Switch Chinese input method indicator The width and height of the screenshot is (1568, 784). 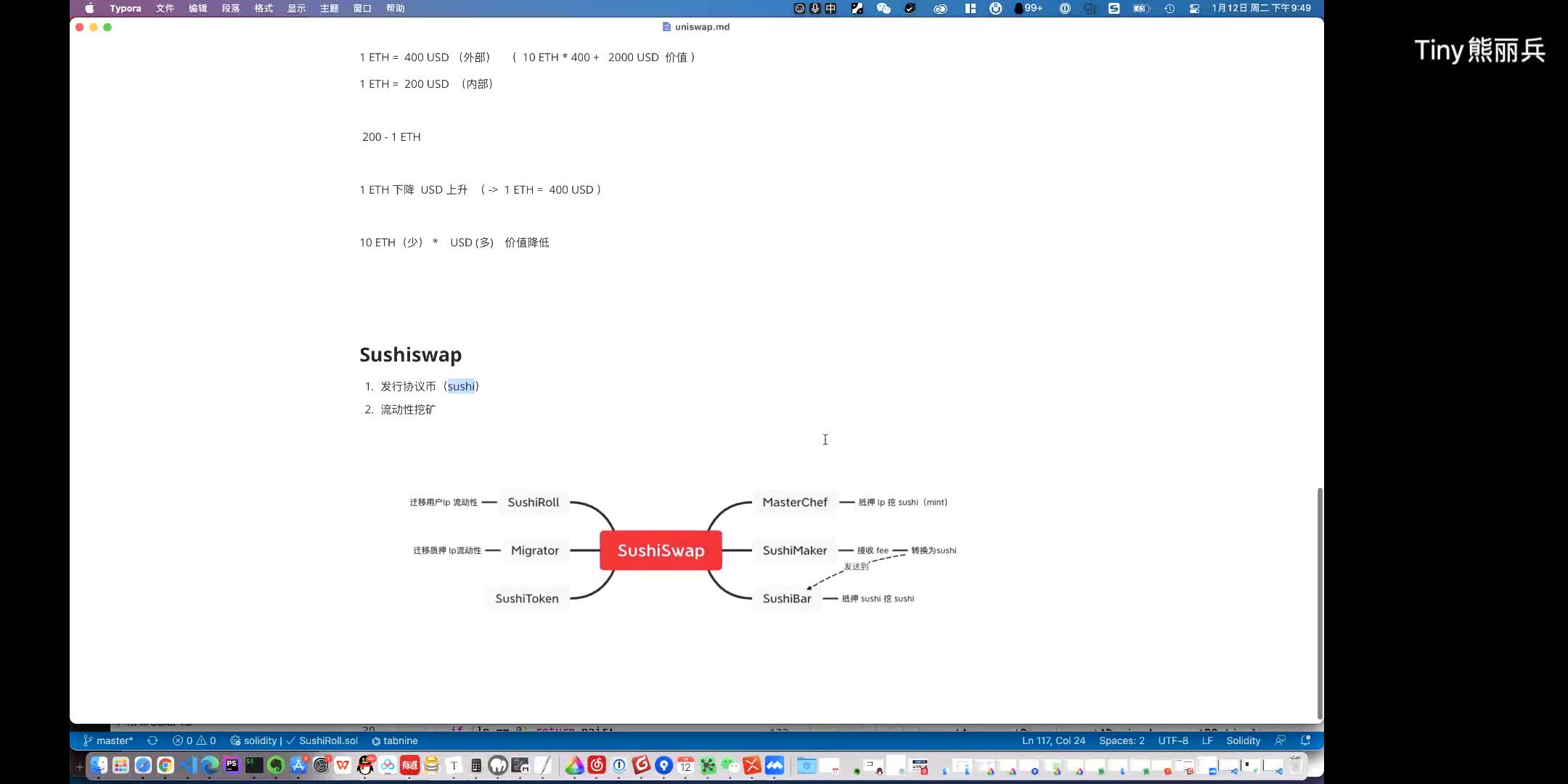coord(831,9)
